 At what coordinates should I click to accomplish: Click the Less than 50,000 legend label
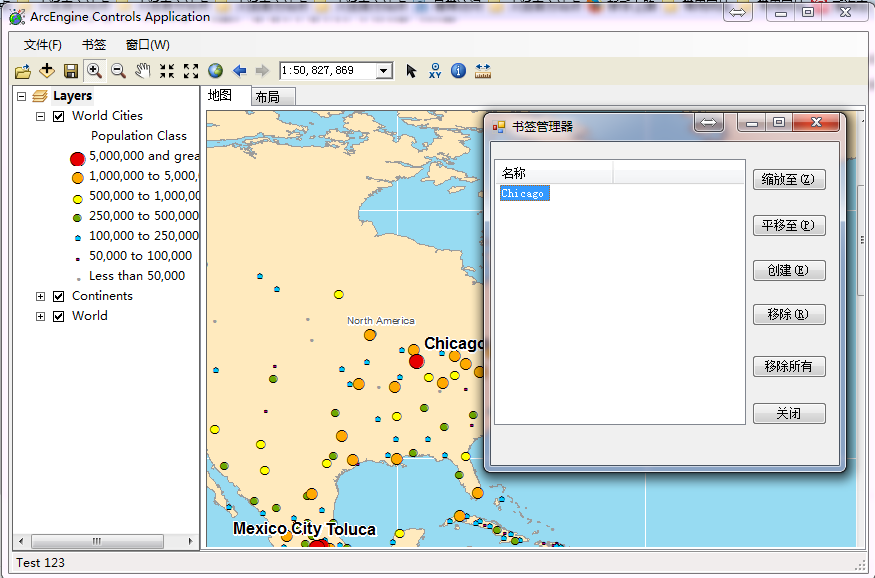pos(137,276)
